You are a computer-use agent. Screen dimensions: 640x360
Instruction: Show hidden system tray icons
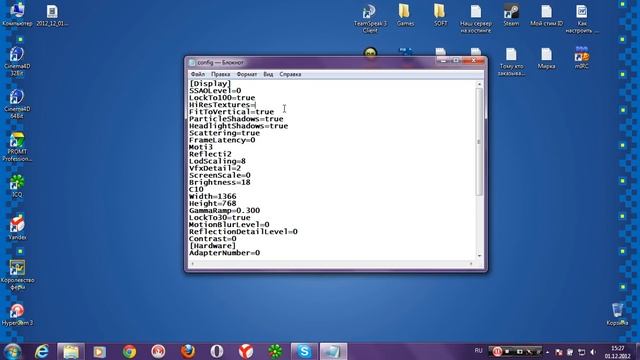pos(547,352)
